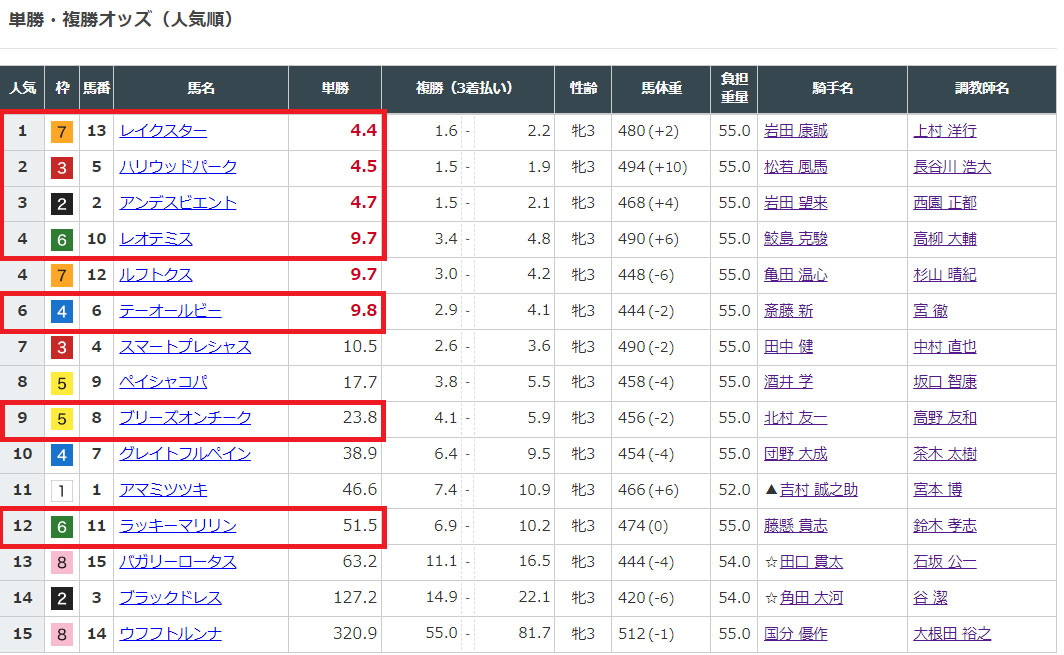Image resolution: width=1064 pixels, height=655 pixels.
Task: Click the orange frame 7 badge beside レイクスター
Action: click(x=61, y=131)
